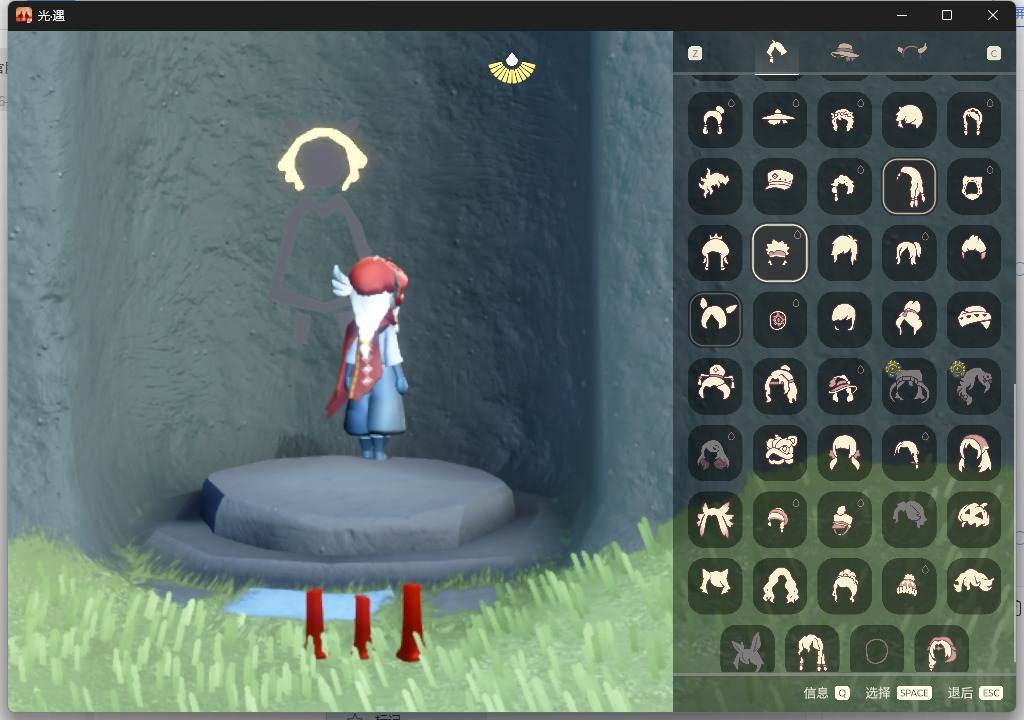Viewport: 1024px width, 720px height.
Task: Select the pumpkin-face headpiece
Action: click(x=974, y=519)
